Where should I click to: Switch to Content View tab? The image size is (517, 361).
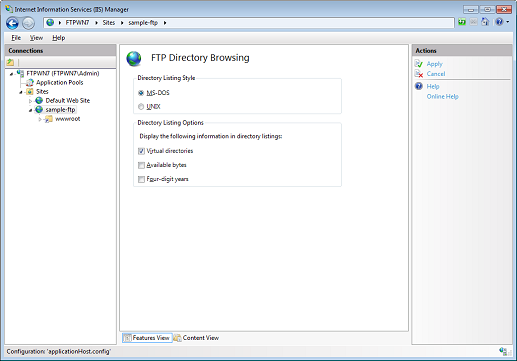(196, 338)
